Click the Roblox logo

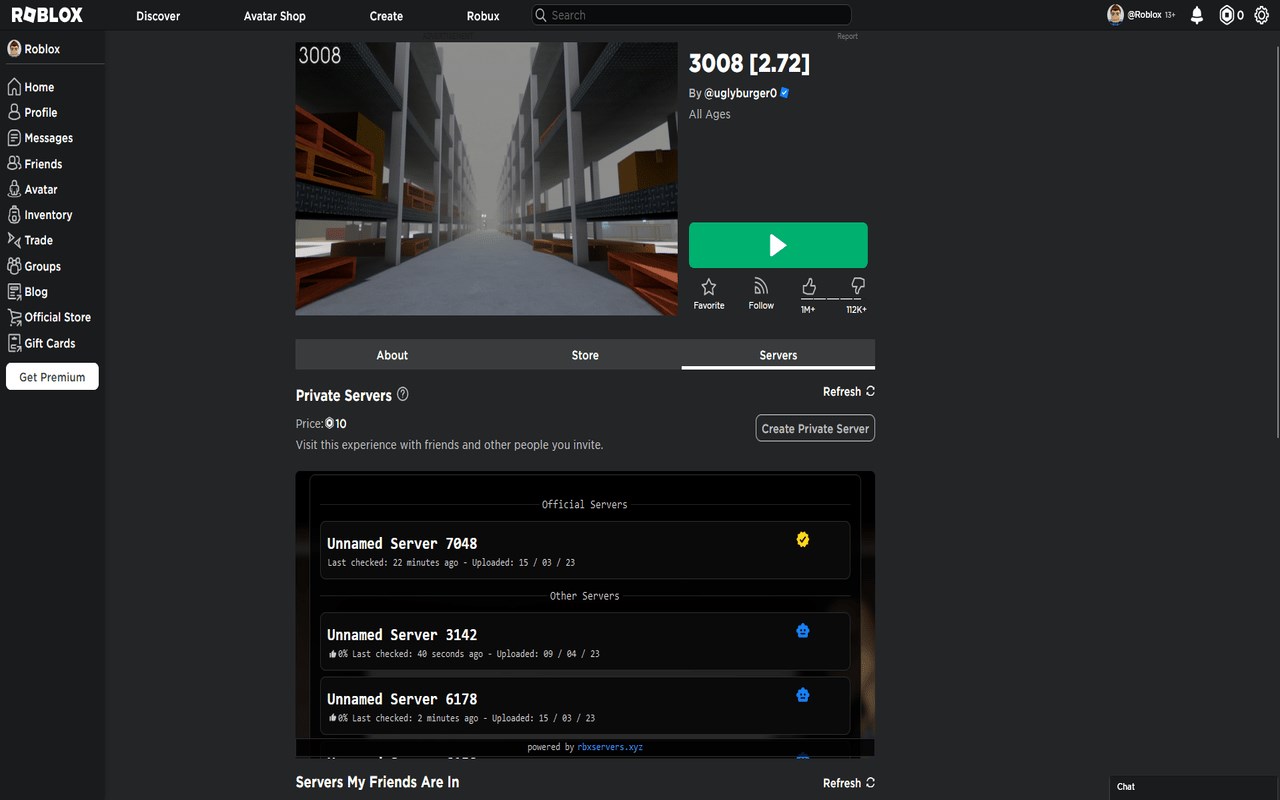(47, 15)
